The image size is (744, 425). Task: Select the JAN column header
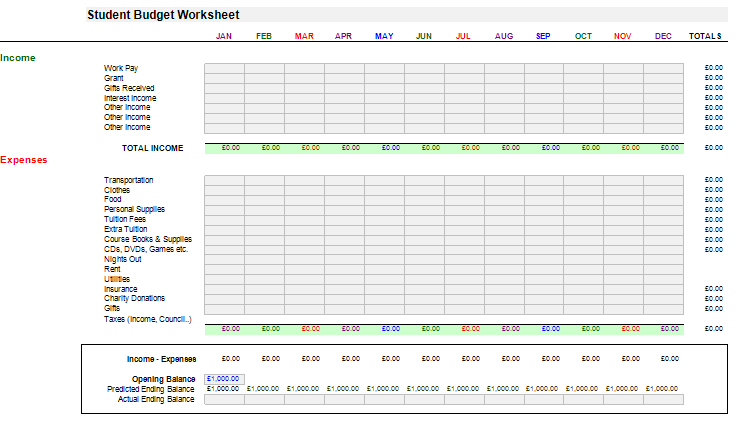pyautogui.click(x=224, y=36)
